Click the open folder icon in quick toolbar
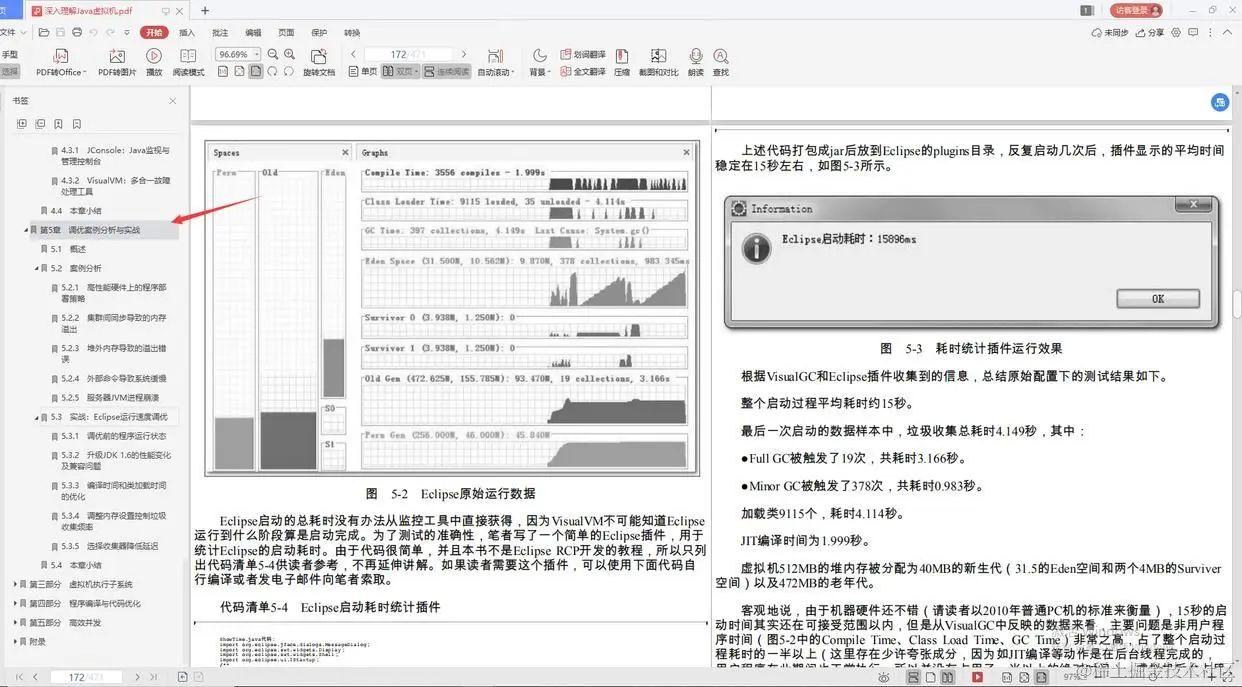 point(44,32)
